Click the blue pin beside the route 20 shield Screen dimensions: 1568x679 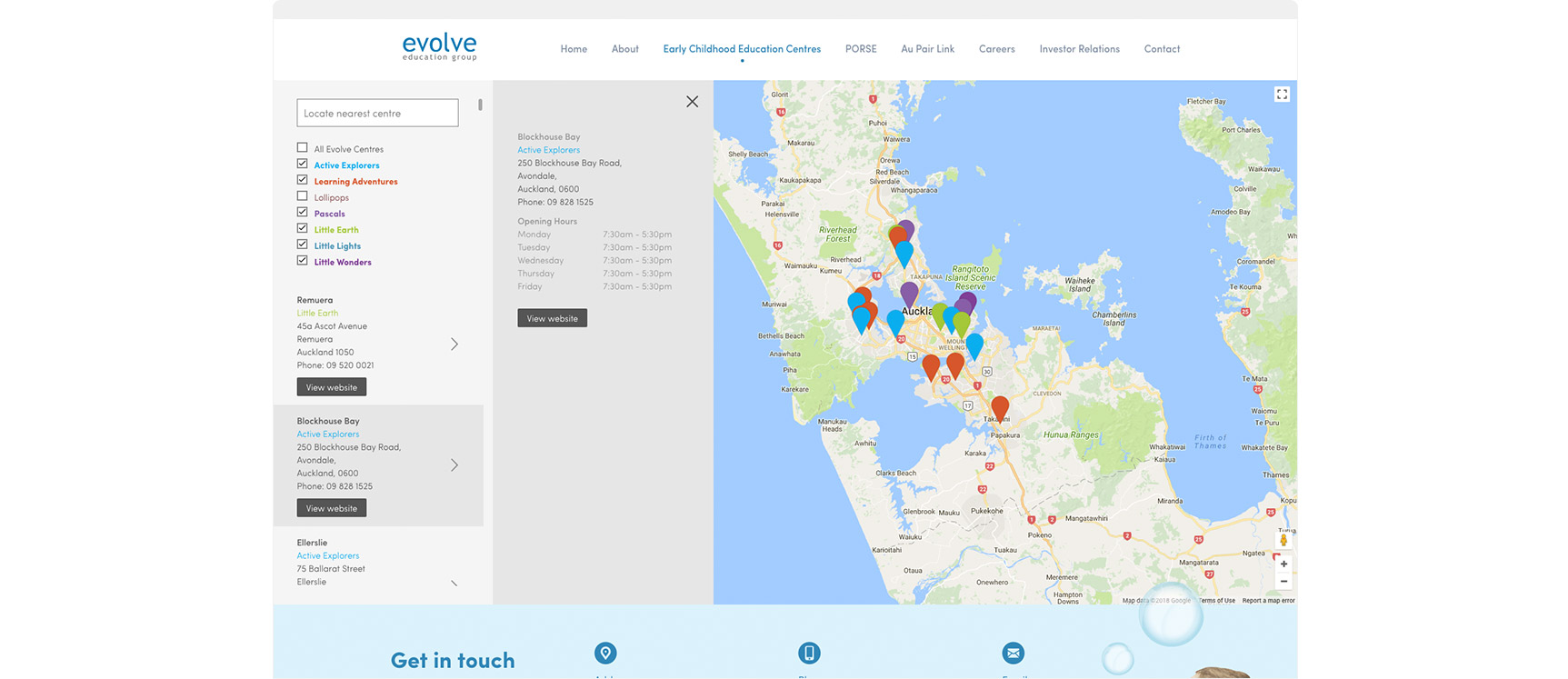[895, 322]
